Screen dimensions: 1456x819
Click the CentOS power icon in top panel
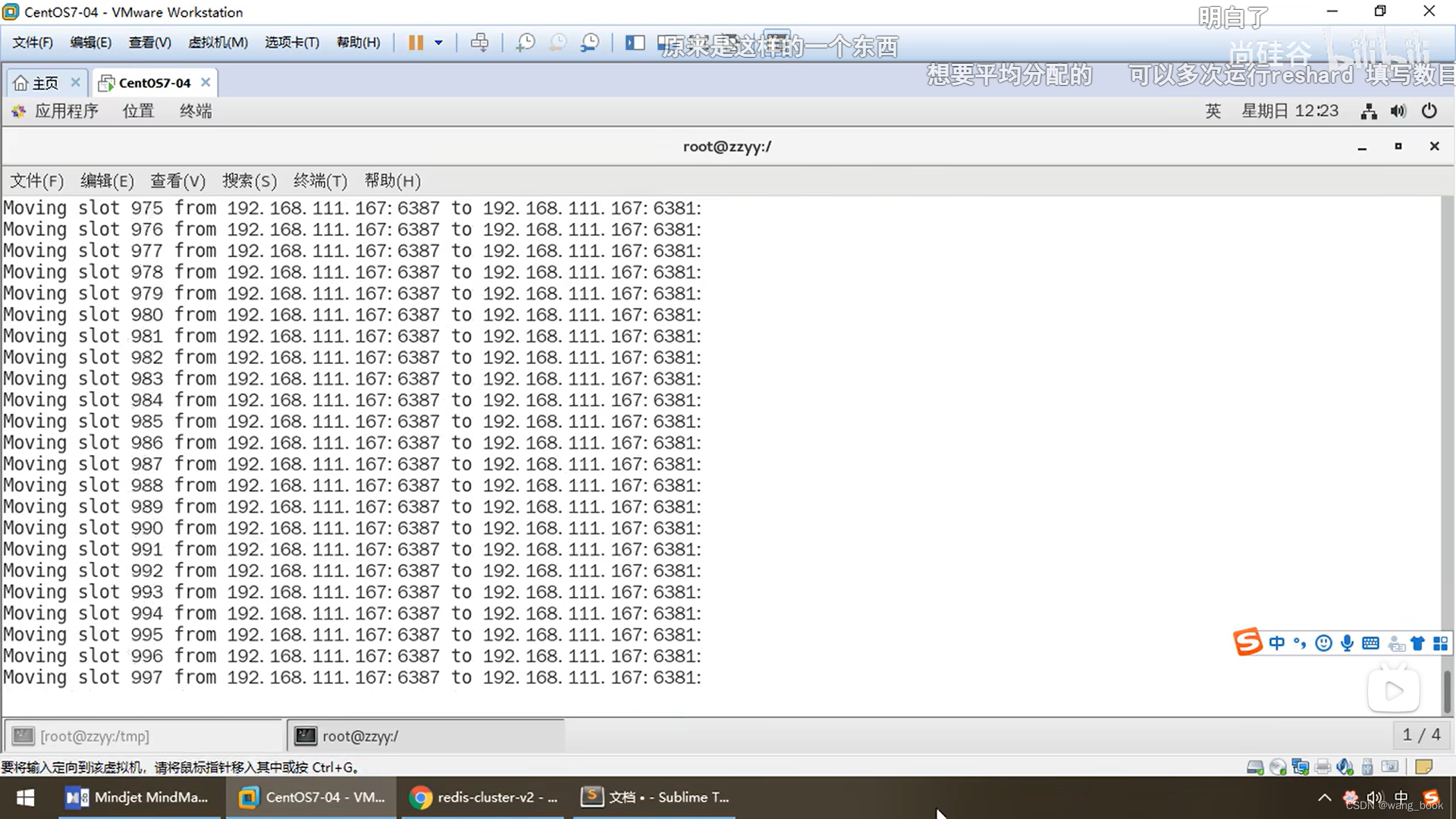point(1429,111)
